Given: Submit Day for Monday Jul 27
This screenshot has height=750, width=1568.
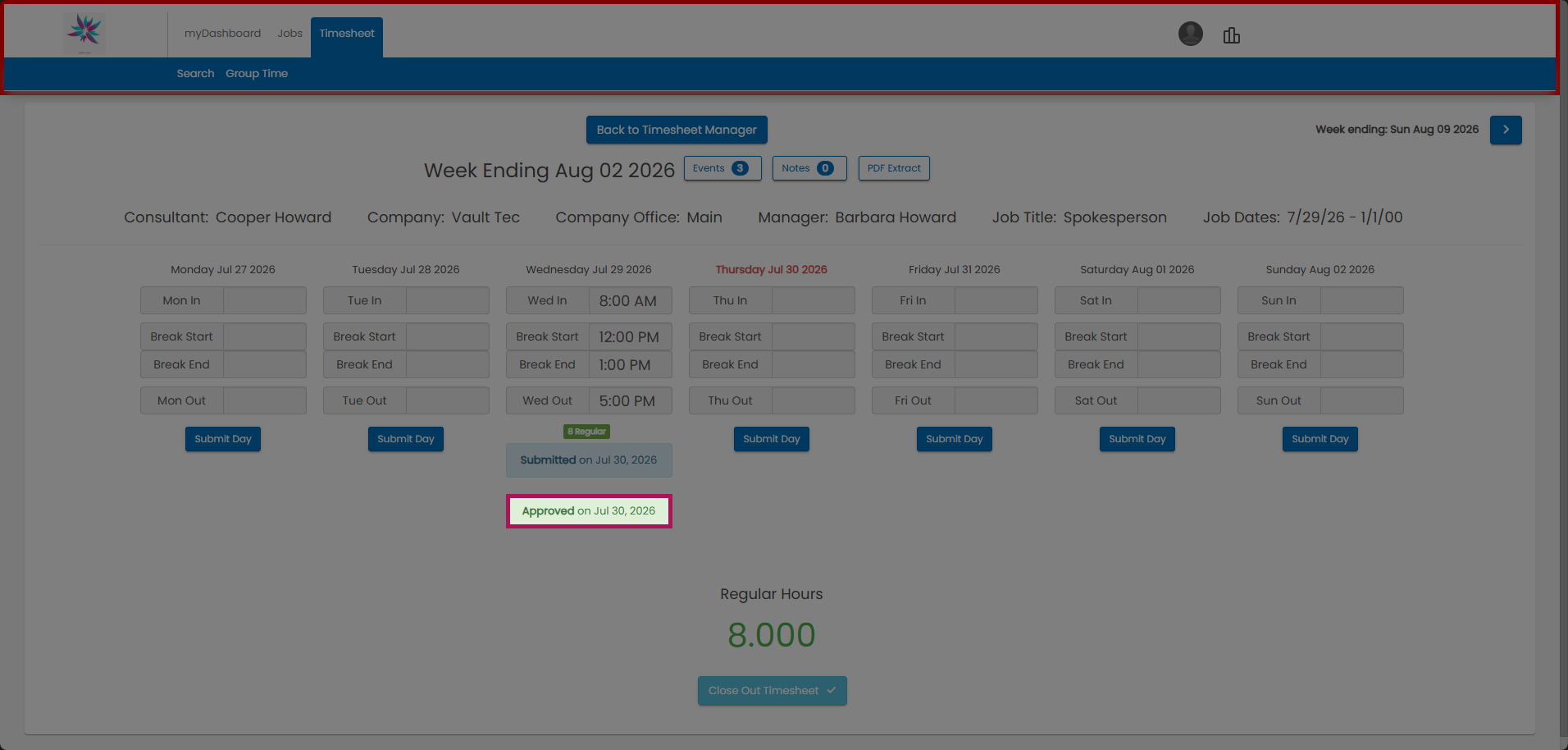Looking at the screenshot, I should pos(223,439).
